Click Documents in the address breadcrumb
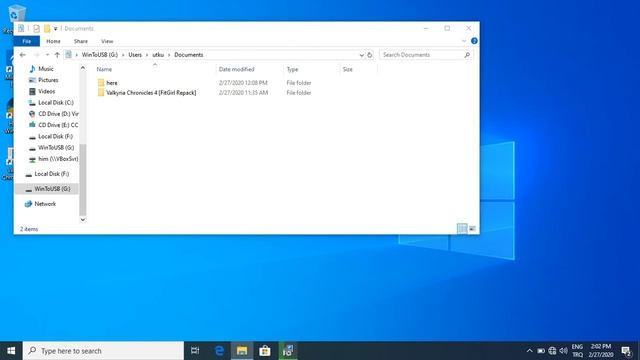This screenshot has width=640, height=360. point(189,55)
